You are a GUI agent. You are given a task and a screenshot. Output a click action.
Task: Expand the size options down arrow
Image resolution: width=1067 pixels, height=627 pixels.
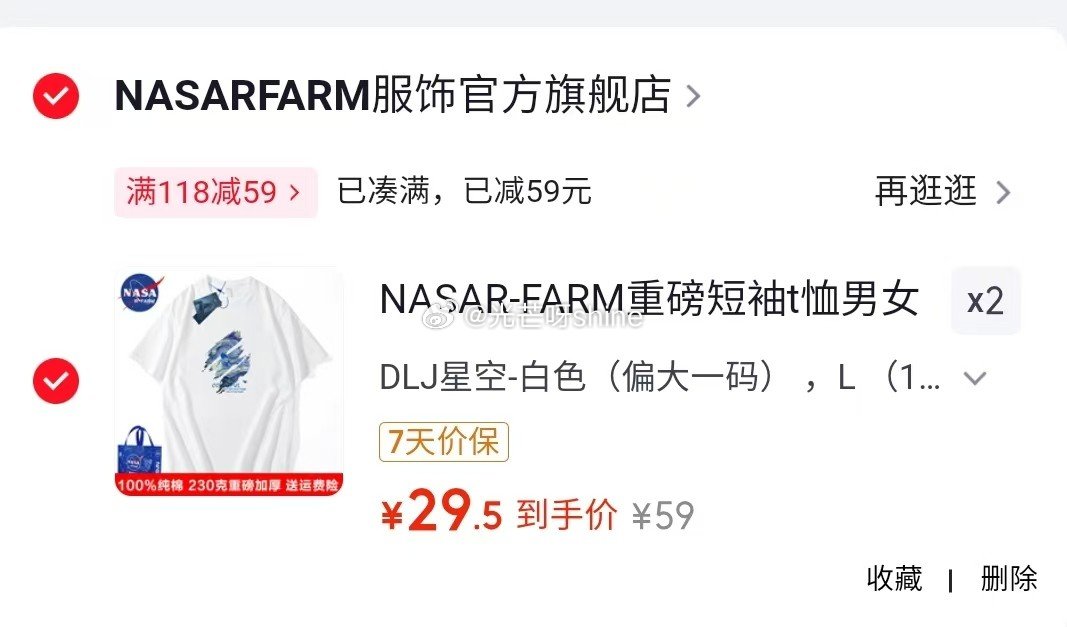coord(975,379)
